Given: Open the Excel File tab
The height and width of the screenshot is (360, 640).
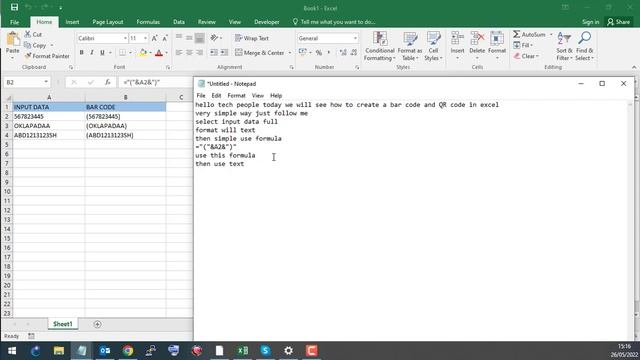Looking at the screenshot, I should (x=14, y=22).
